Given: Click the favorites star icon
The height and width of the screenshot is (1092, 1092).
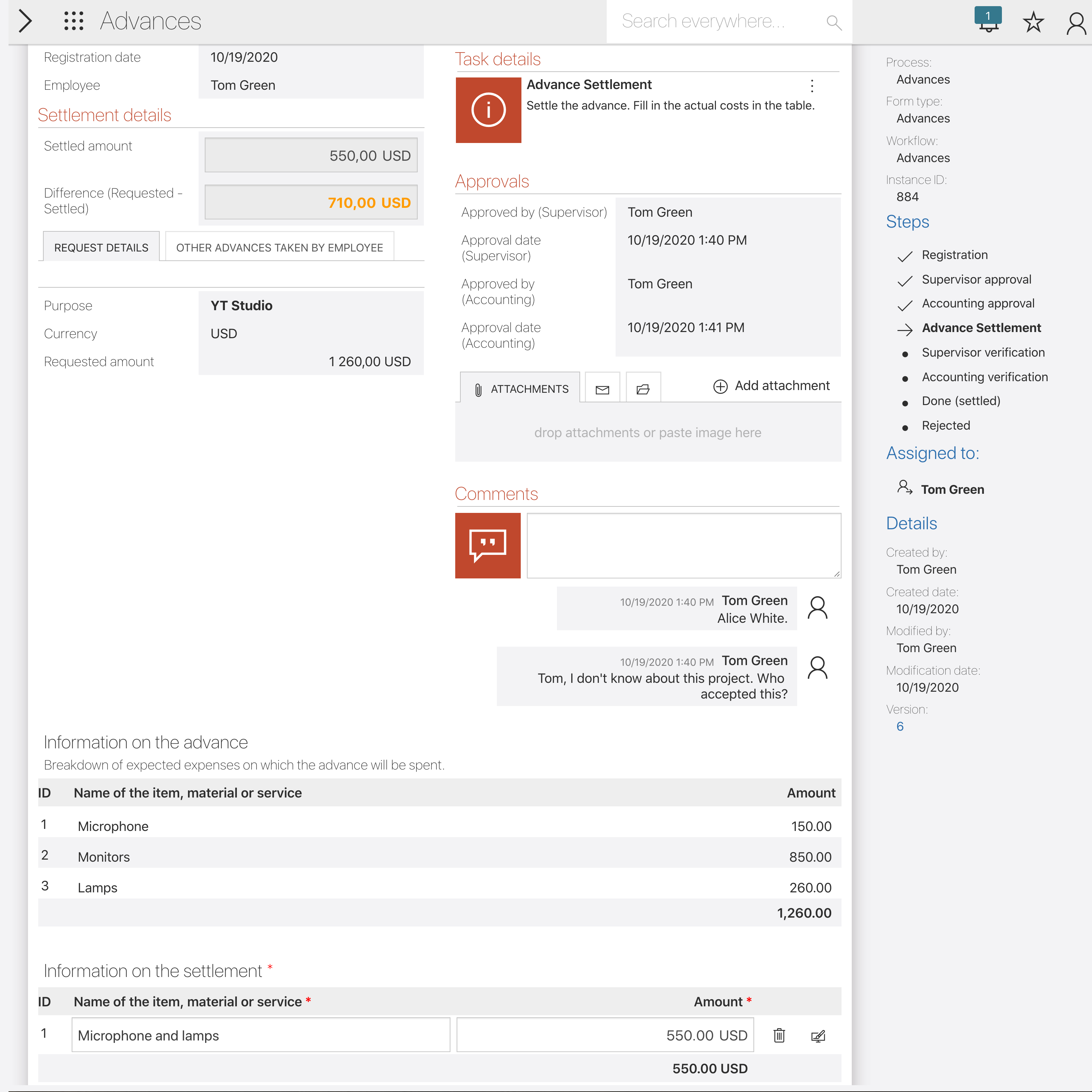Looking at the screenshot, I should pos(1033,23).
